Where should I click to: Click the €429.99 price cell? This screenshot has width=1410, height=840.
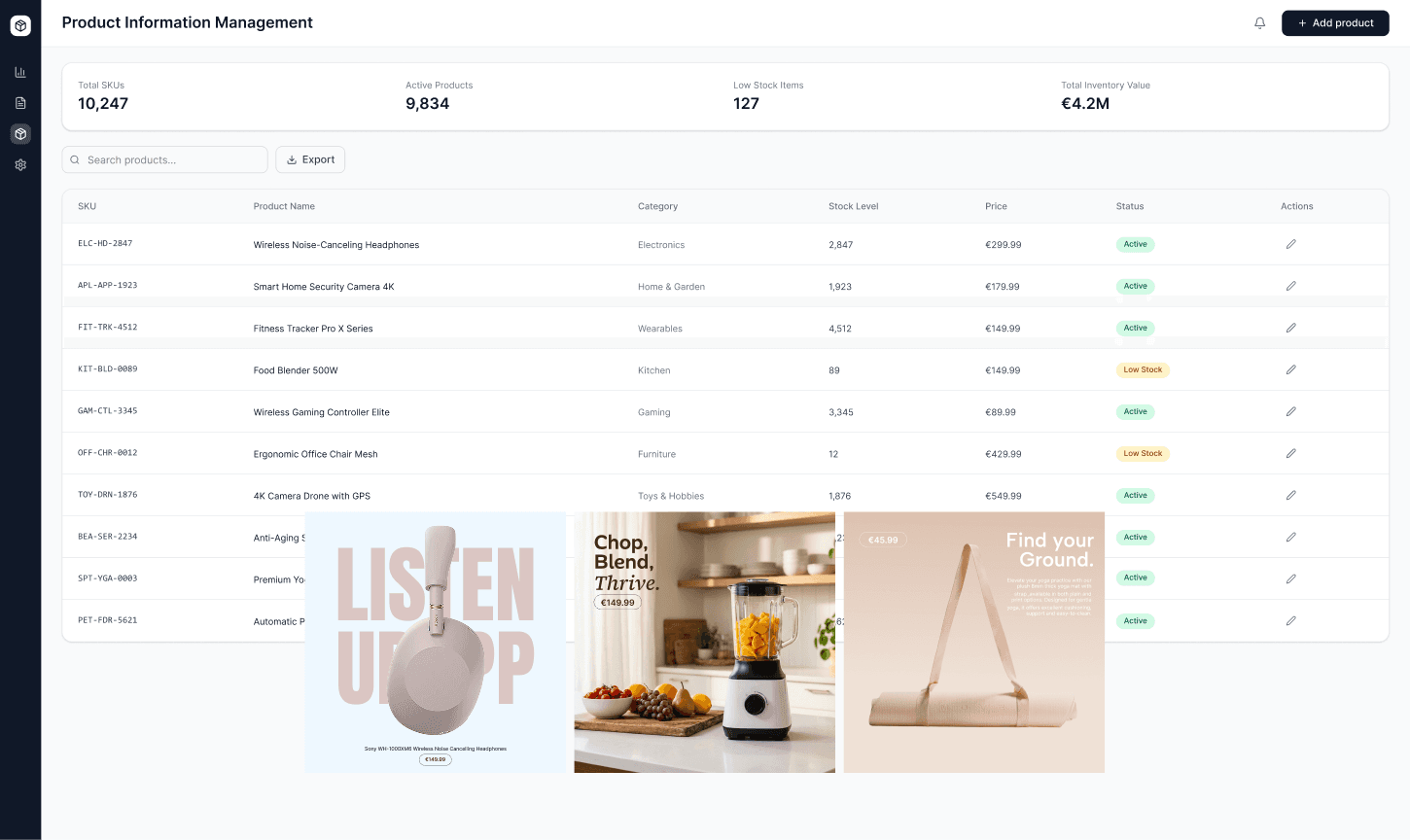[x=1004, y=454]
